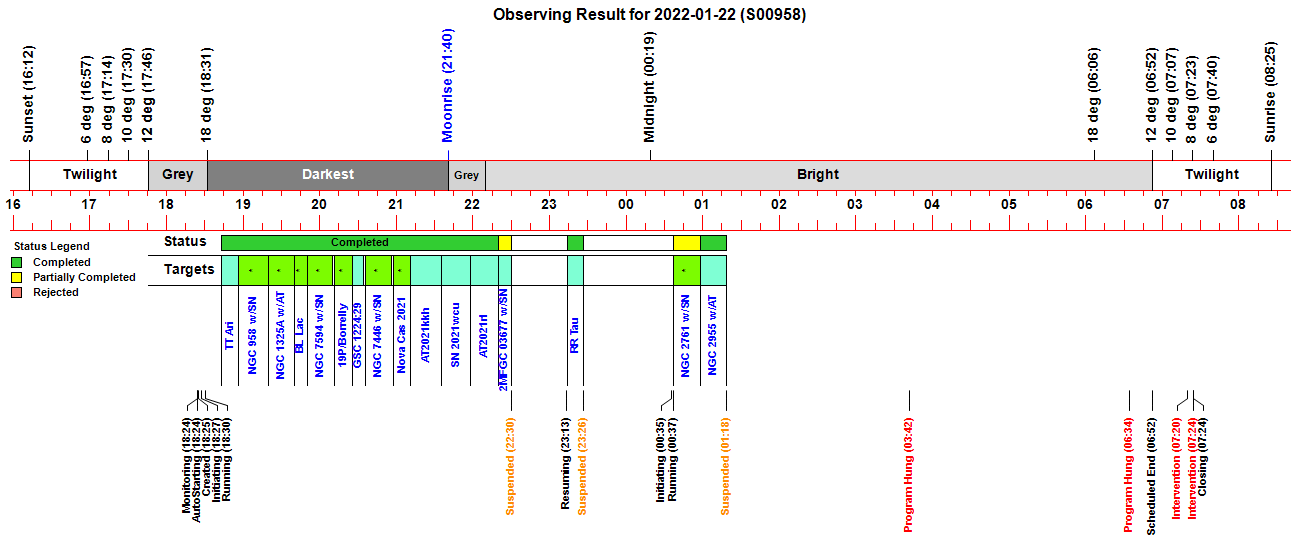Click the yellow Partially Completed legend swatch
Image resolution: width=1300 pixels, height=560 pixels.
point(16,278)
